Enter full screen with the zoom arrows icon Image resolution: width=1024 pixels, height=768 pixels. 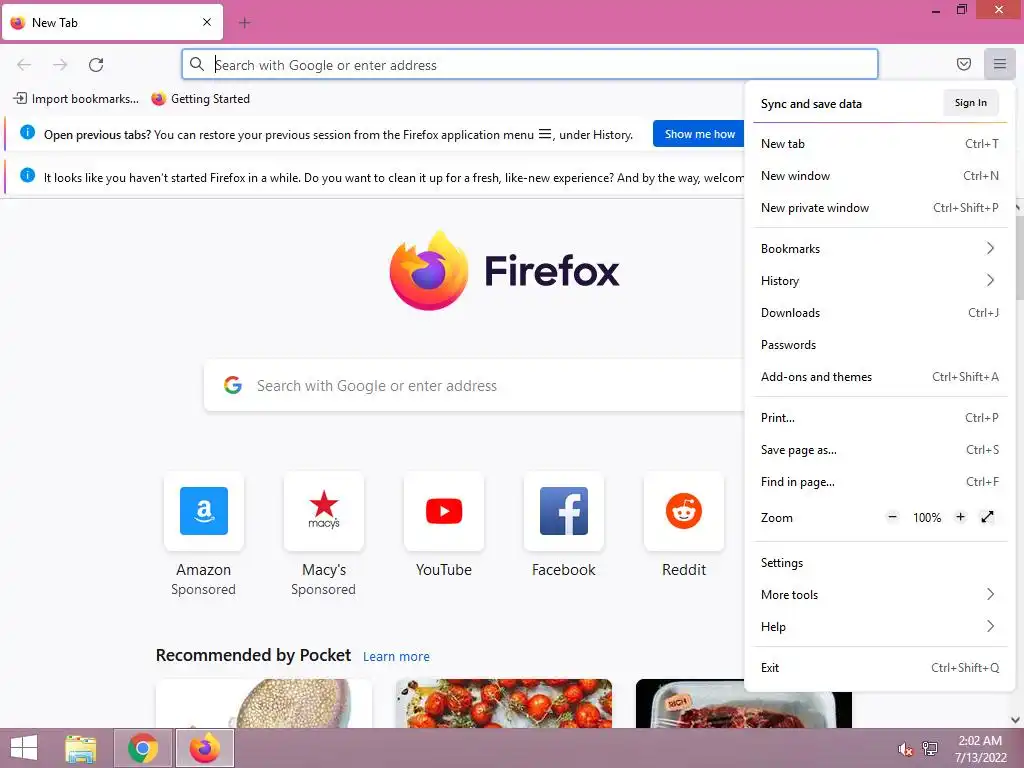pos(987,517)
